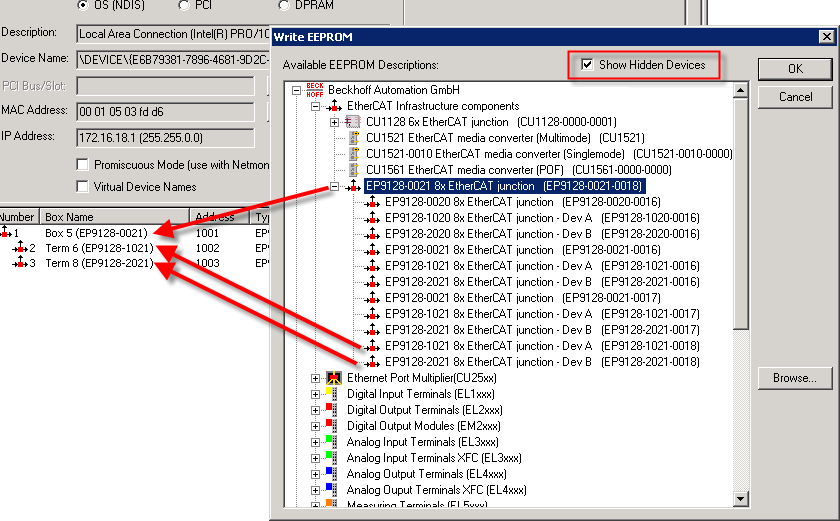This screenshot has height=521, width=840.
Task: Click the EP9128-0021-0017 junction icon
Action: (x=372, y=299)
